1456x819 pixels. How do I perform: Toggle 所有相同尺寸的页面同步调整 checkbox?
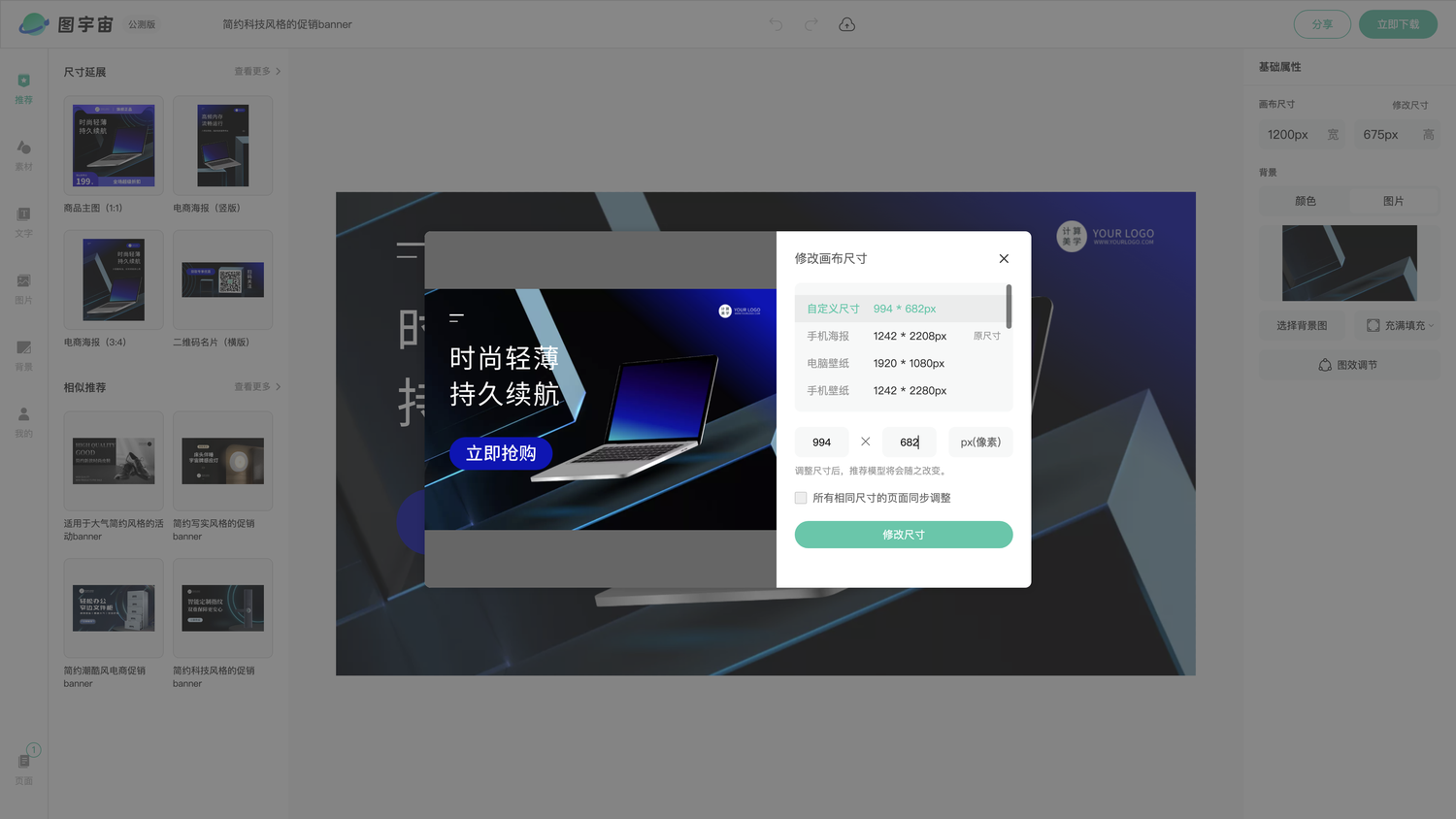point(801,498)
